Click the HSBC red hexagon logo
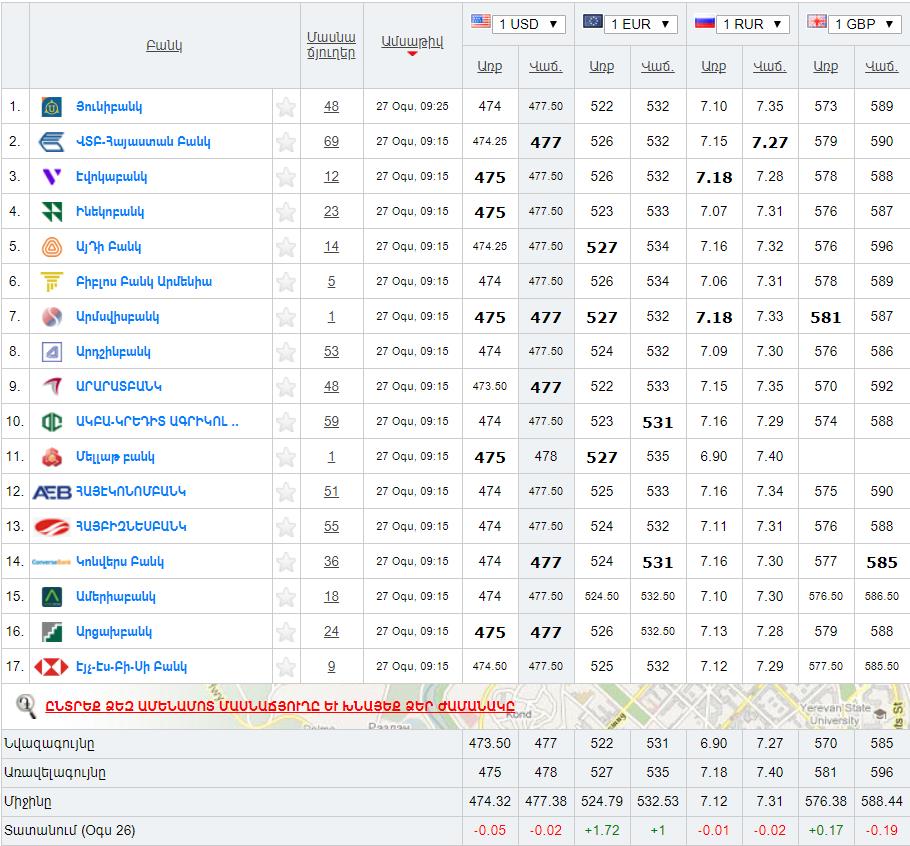 (x=52, y=667)
